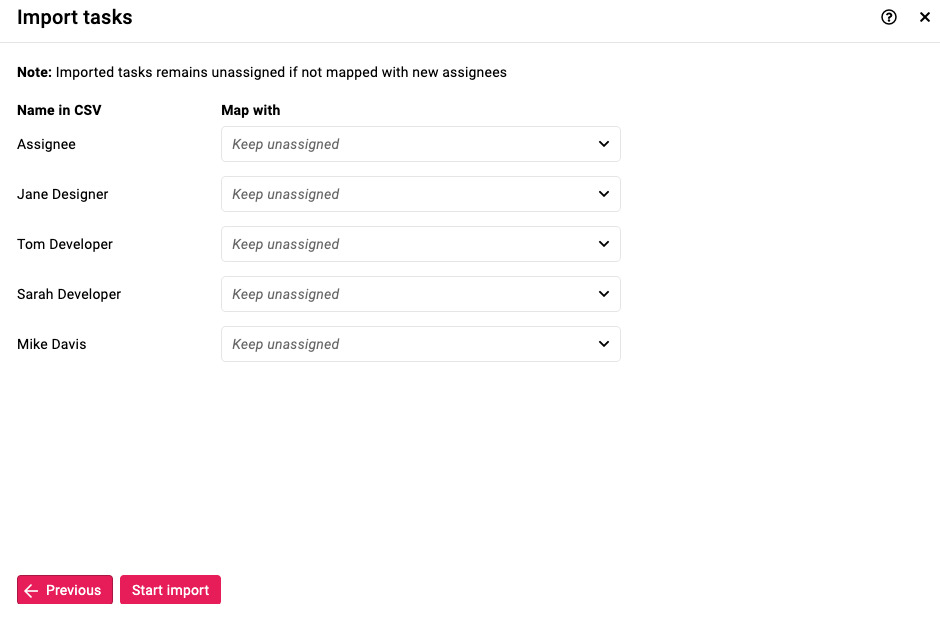Viewport: 940px width, 620px height.
Task: Click the row label Tom Developer
Action: 64,244
